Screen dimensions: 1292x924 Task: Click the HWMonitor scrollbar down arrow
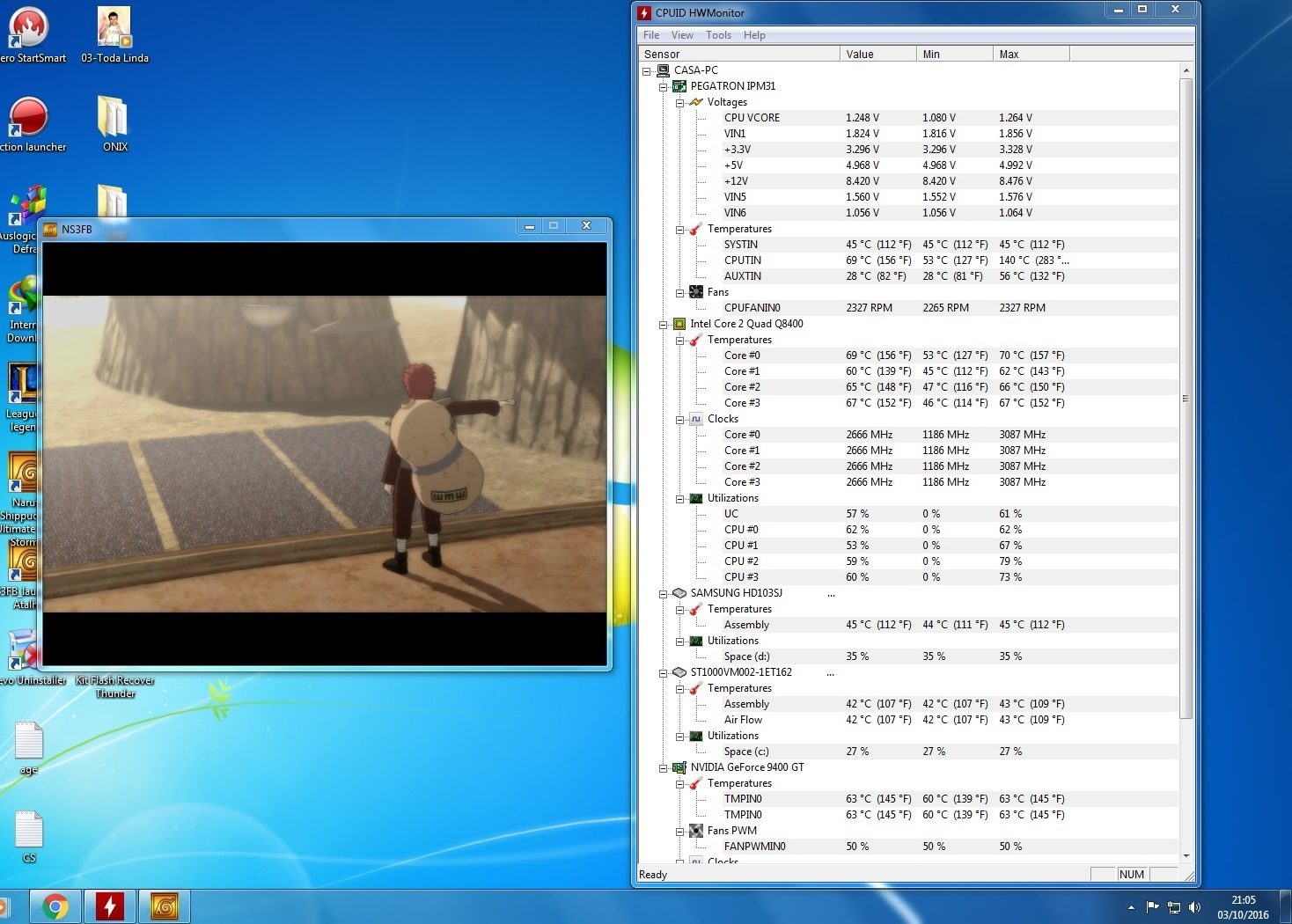click(1186, 855)
